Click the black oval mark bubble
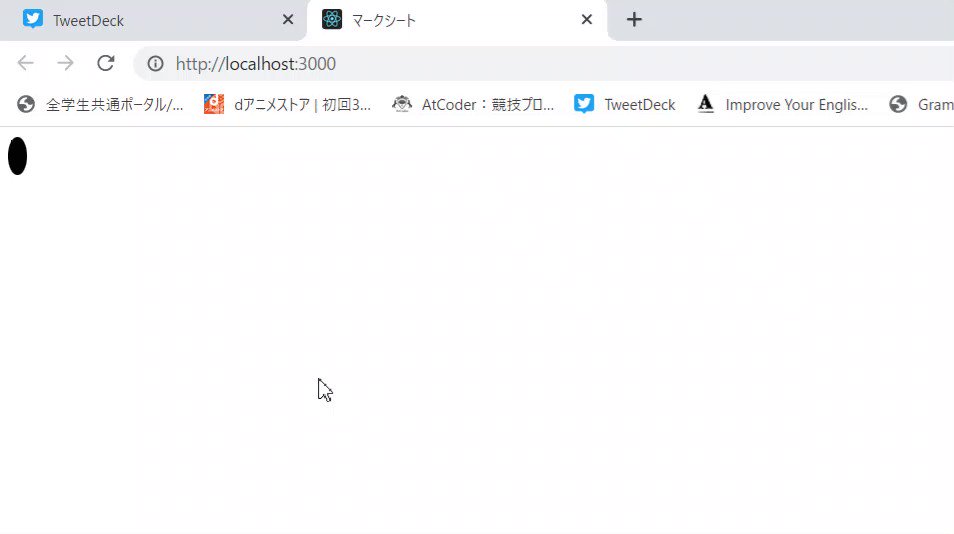 click(x=18, y=156)
